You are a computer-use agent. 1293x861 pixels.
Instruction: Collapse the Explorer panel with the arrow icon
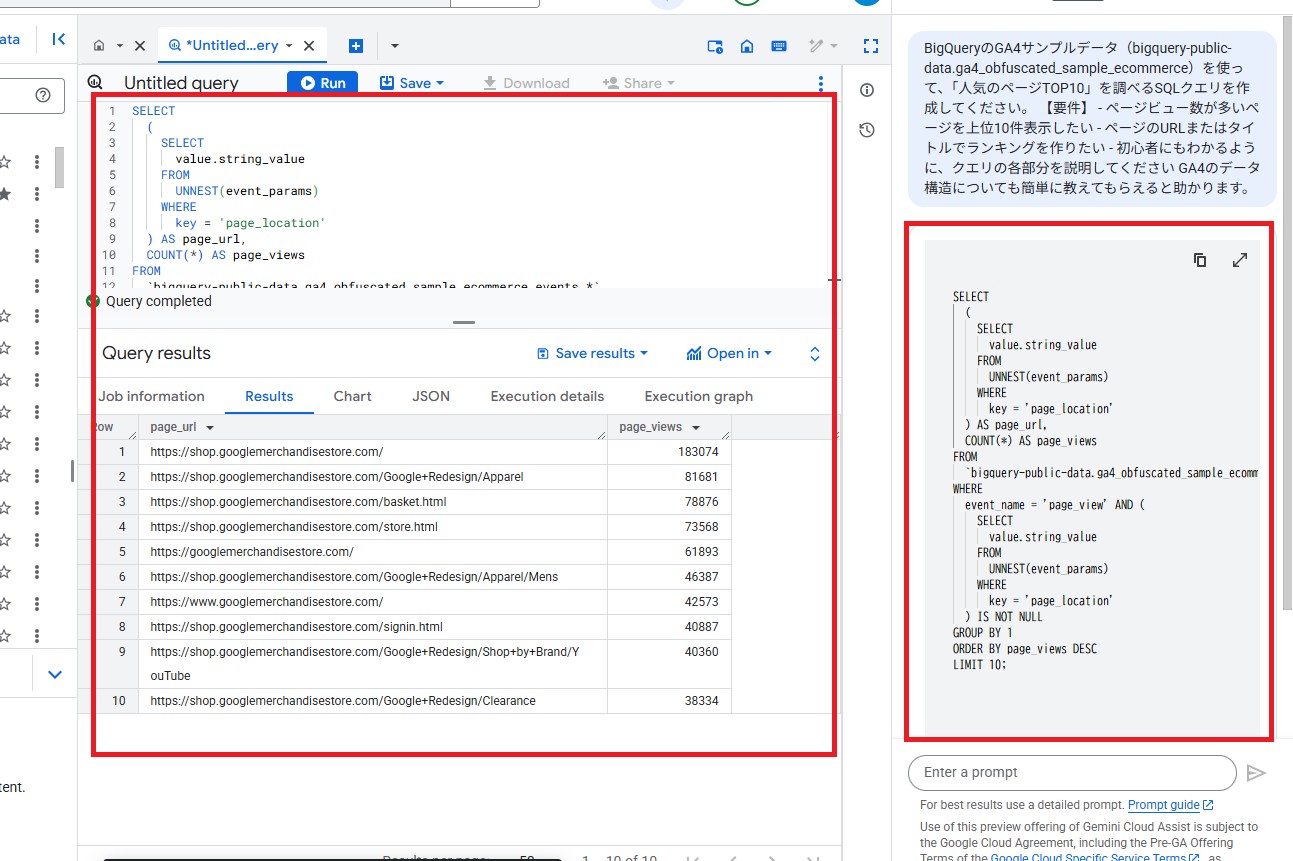point(58,39)
